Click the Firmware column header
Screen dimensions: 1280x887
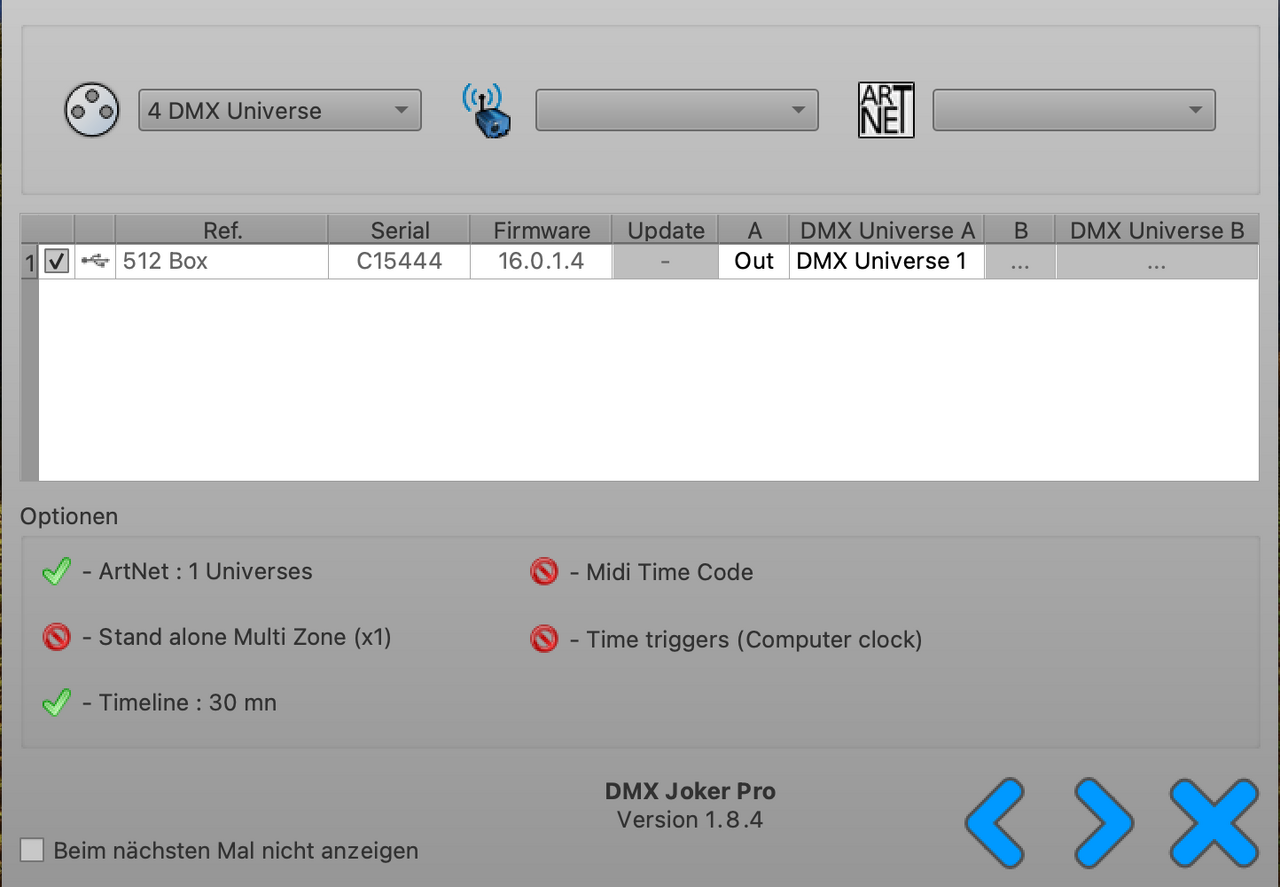(541, 230)
